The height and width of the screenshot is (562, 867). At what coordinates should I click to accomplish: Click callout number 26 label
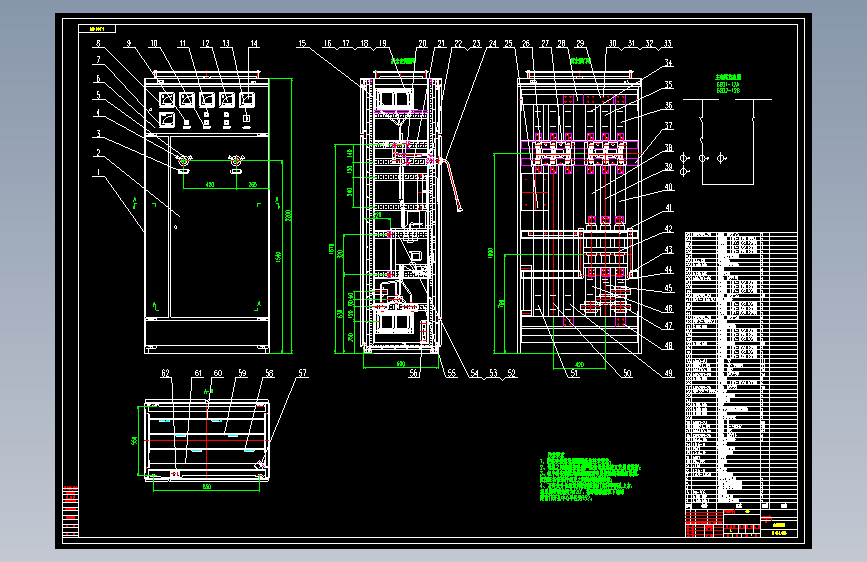tap(525, 43)
